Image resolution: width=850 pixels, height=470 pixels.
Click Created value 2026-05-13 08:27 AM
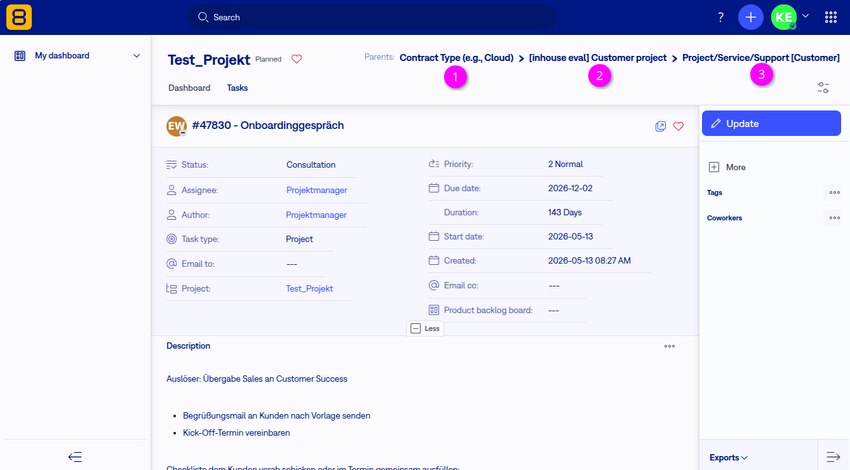[x=589, y=261]
